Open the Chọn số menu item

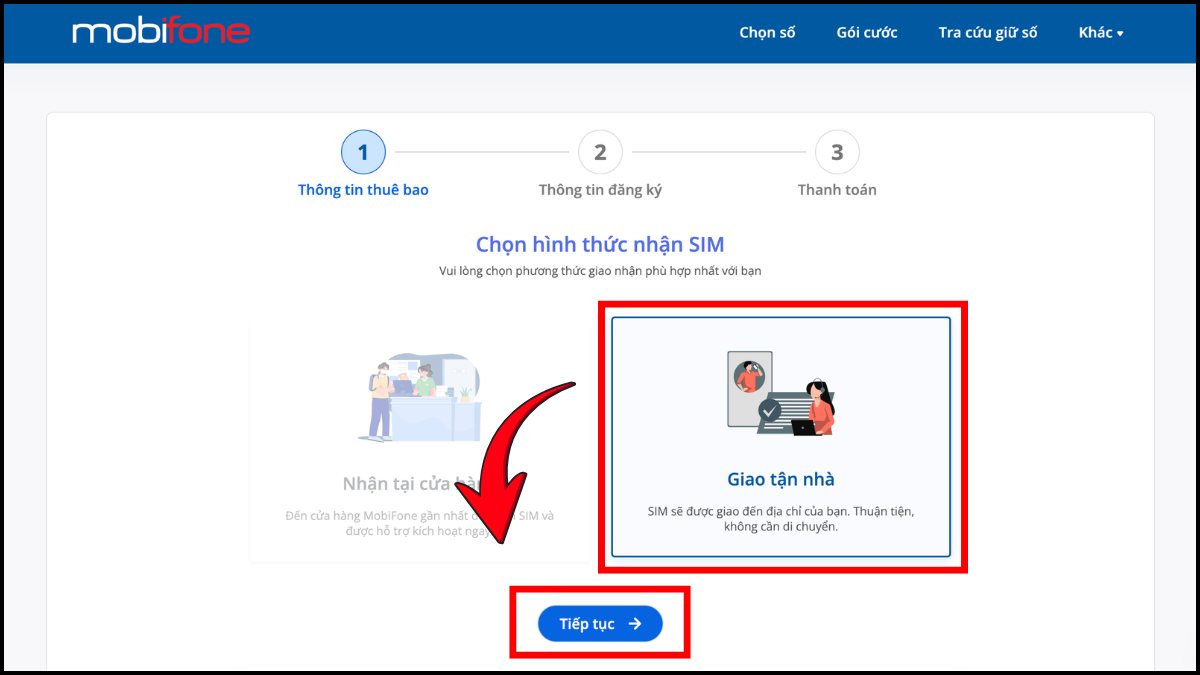click(767, 32)
